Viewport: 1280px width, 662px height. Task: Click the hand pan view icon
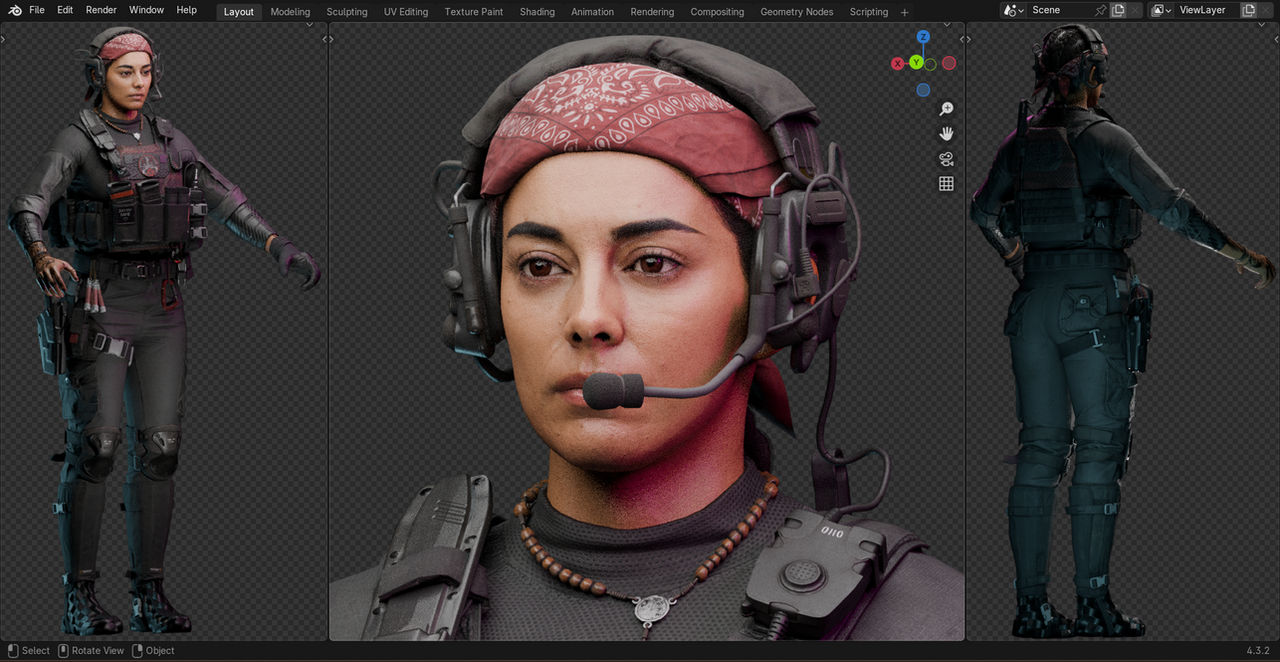946,134
